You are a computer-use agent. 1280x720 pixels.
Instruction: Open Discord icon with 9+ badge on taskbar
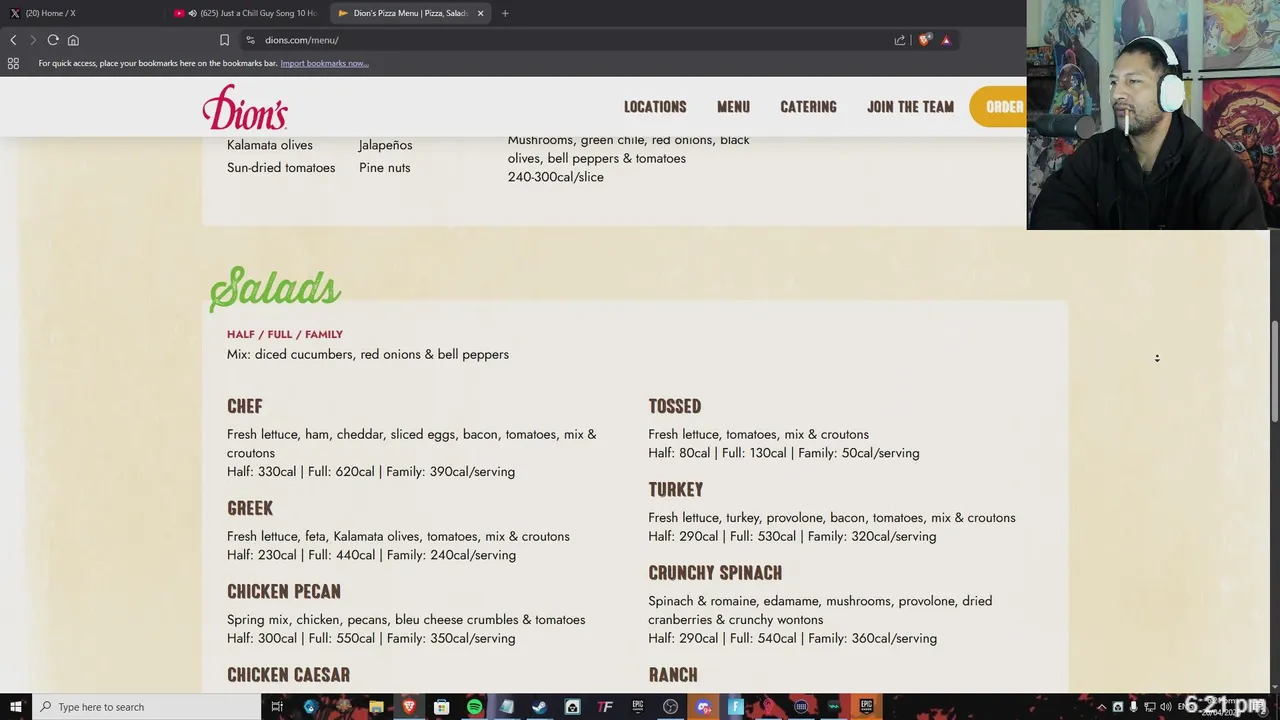click(703, 707)
